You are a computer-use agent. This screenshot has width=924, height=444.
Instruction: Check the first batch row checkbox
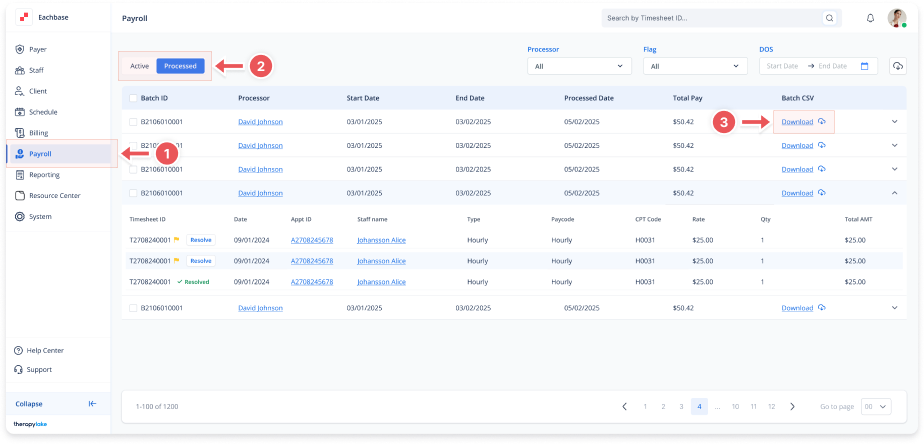[133, 122]
